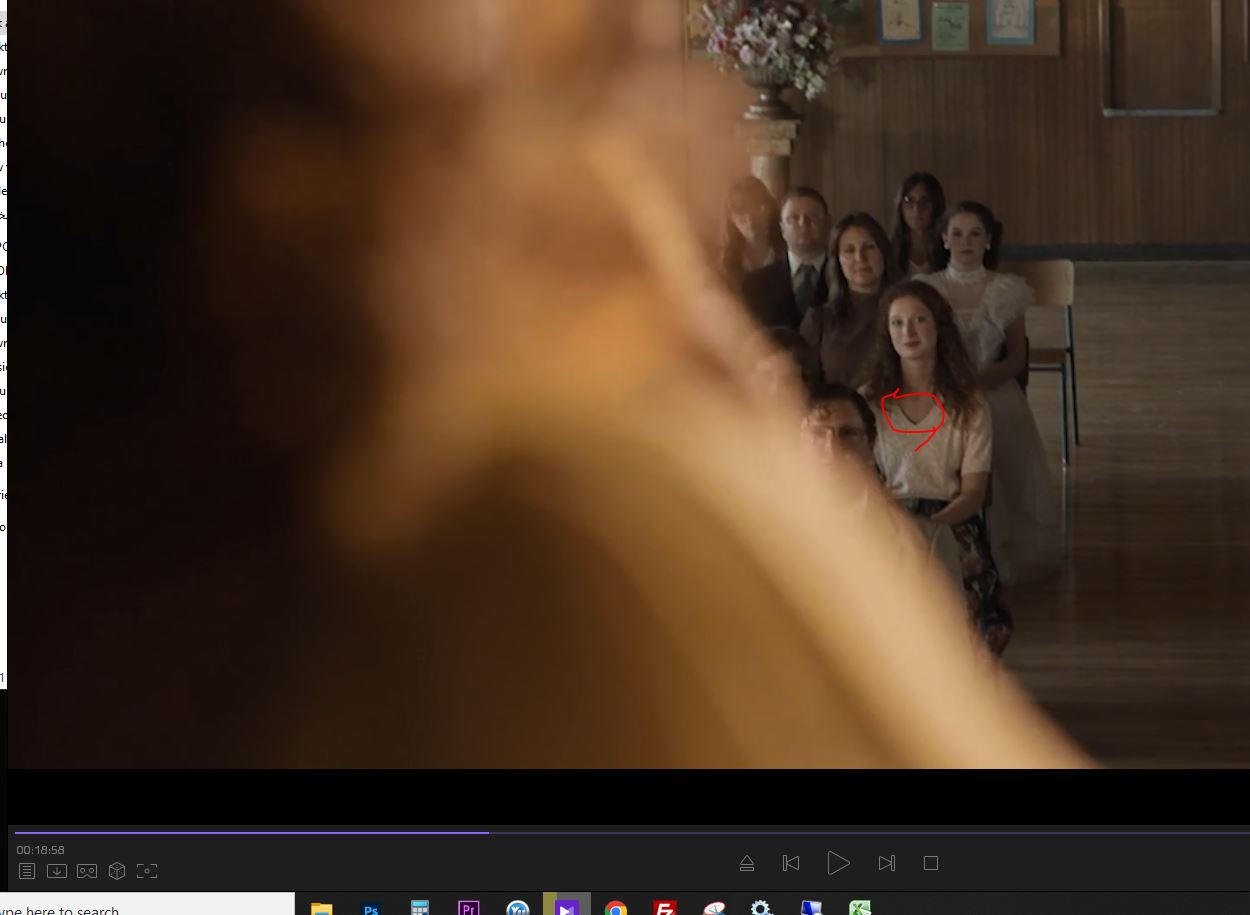Open Calculator from the taskbar
The image size is (1250, 915).
click(x=420, y=908)
